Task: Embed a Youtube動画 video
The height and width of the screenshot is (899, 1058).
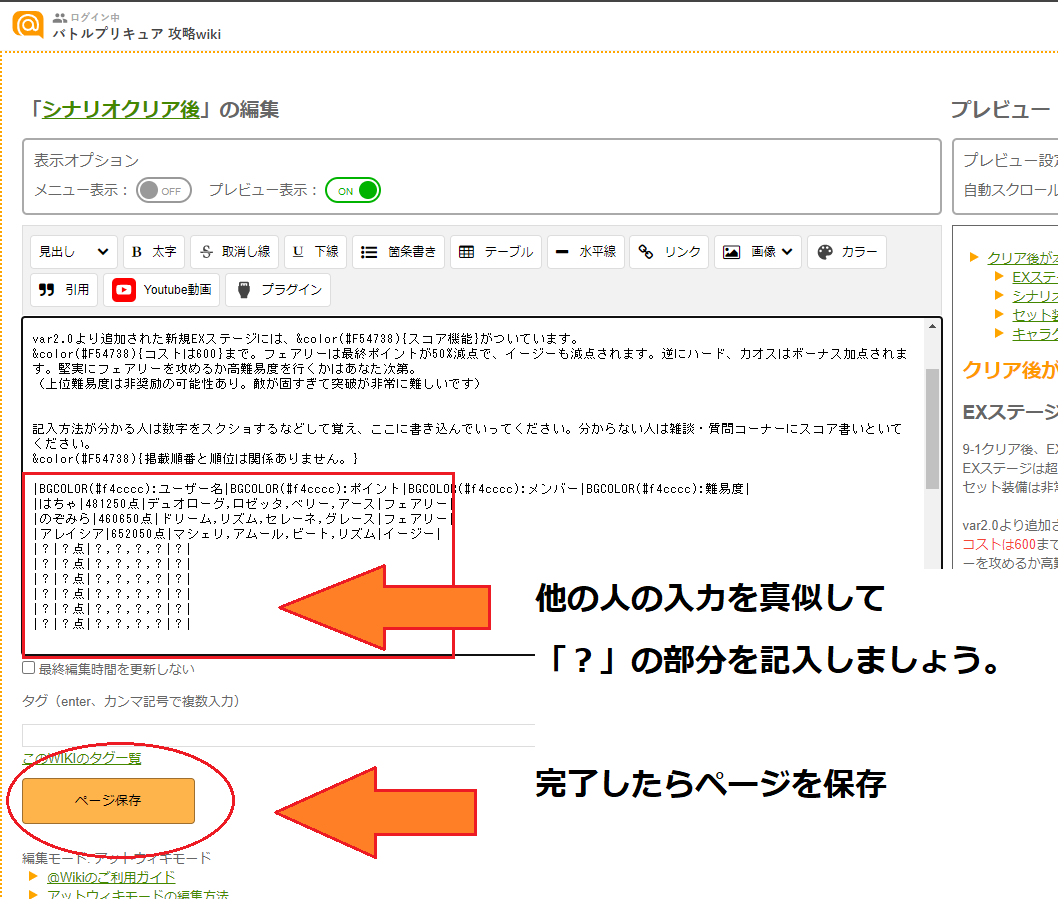Action: (162, 290)
